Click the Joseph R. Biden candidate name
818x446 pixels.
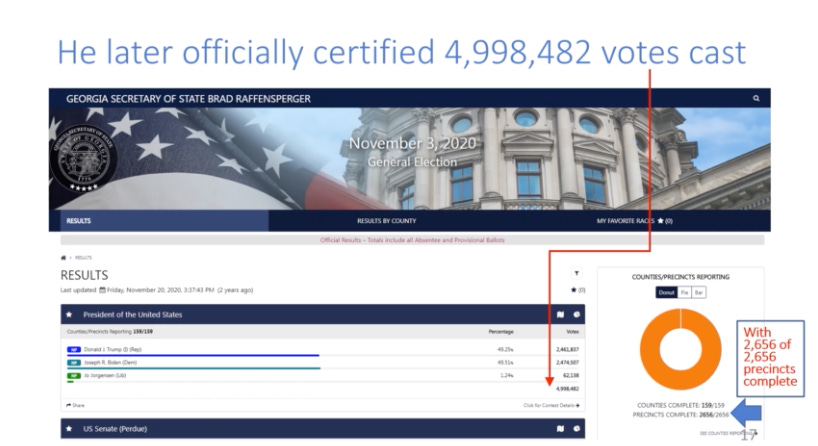point(110,363)
